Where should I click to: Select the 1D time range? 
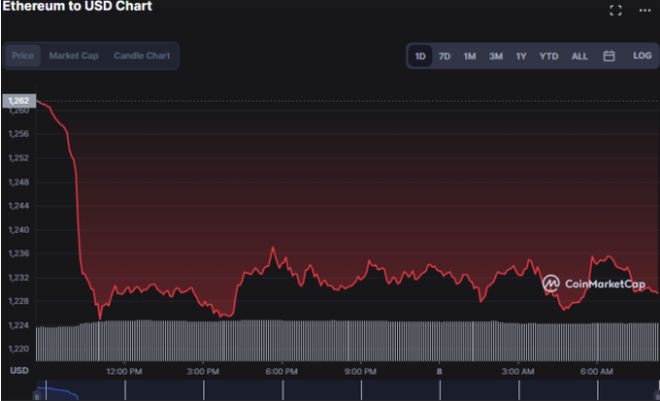click(420, 56)
